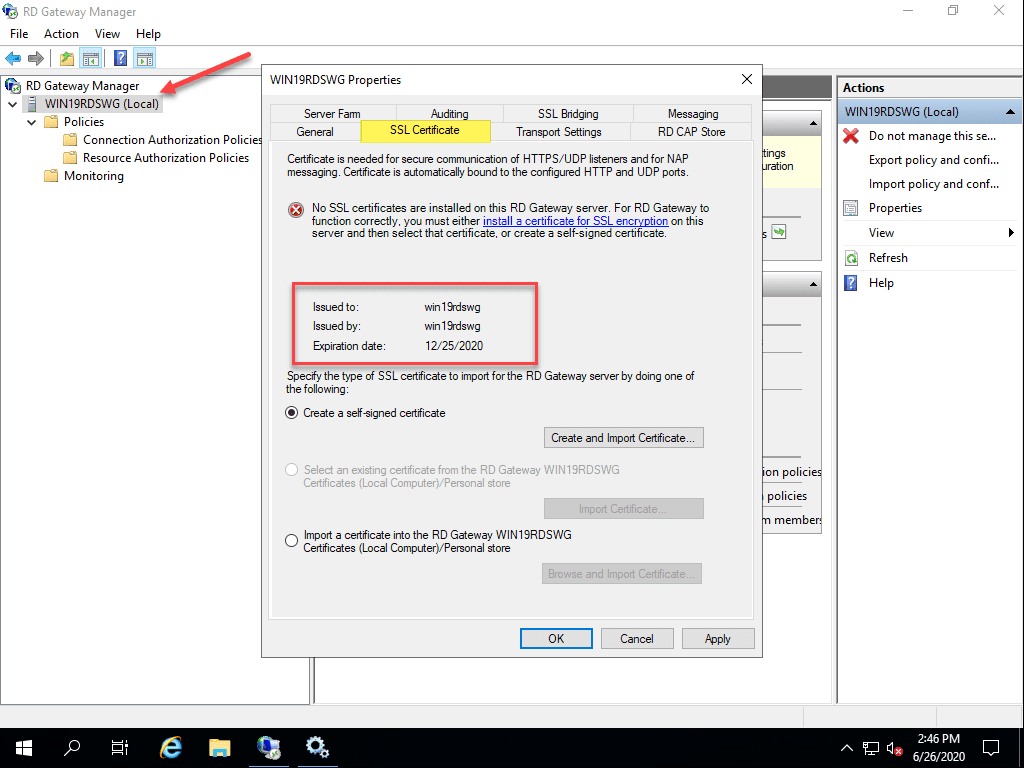Open the Windows Start menu
1024x768 pixels.
24,748
